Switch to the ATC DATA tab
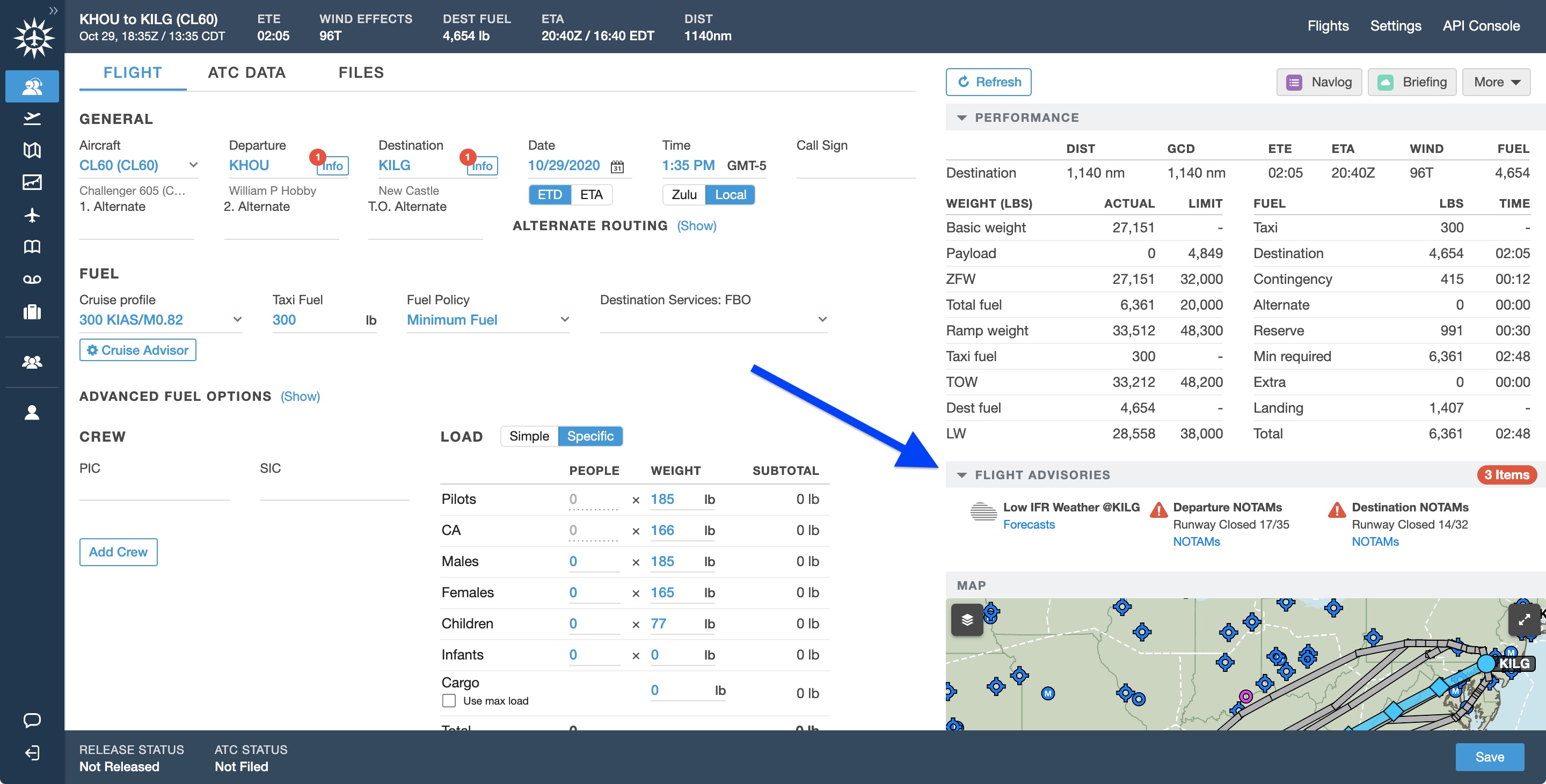Image resolution: width=1546 pixels, height=784 pixels. (x=247, y=72)
